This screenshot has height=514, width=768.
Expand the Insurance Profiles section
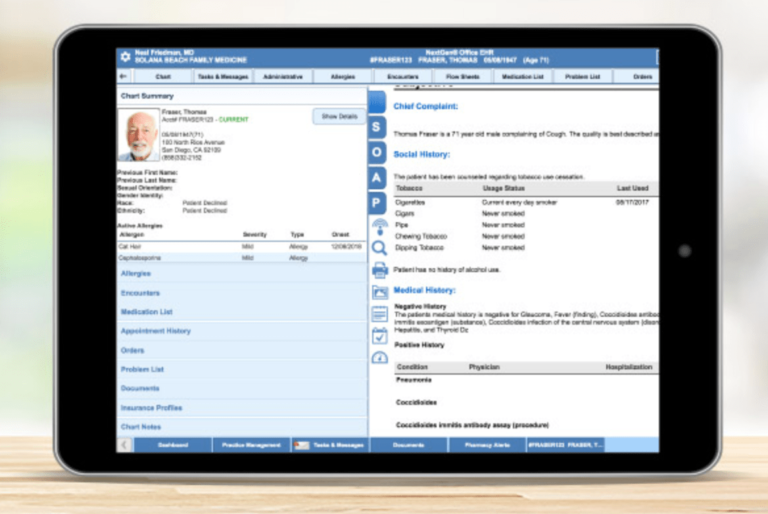point(242,408)
